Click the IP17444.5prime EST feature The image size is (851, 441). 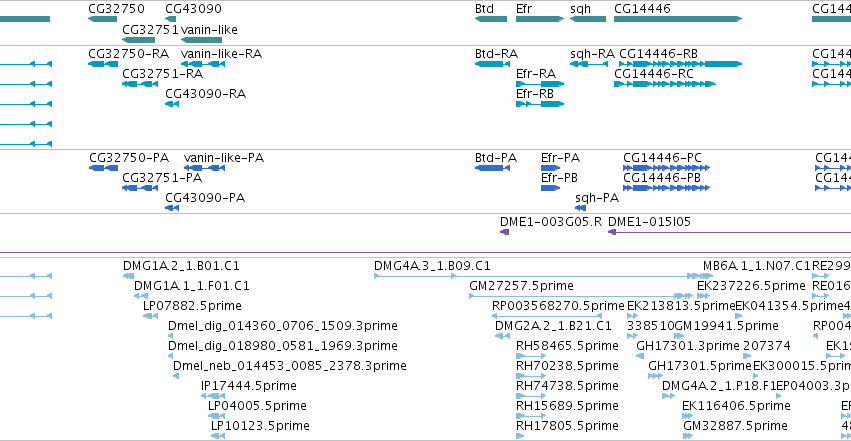(x=213, y=396)
